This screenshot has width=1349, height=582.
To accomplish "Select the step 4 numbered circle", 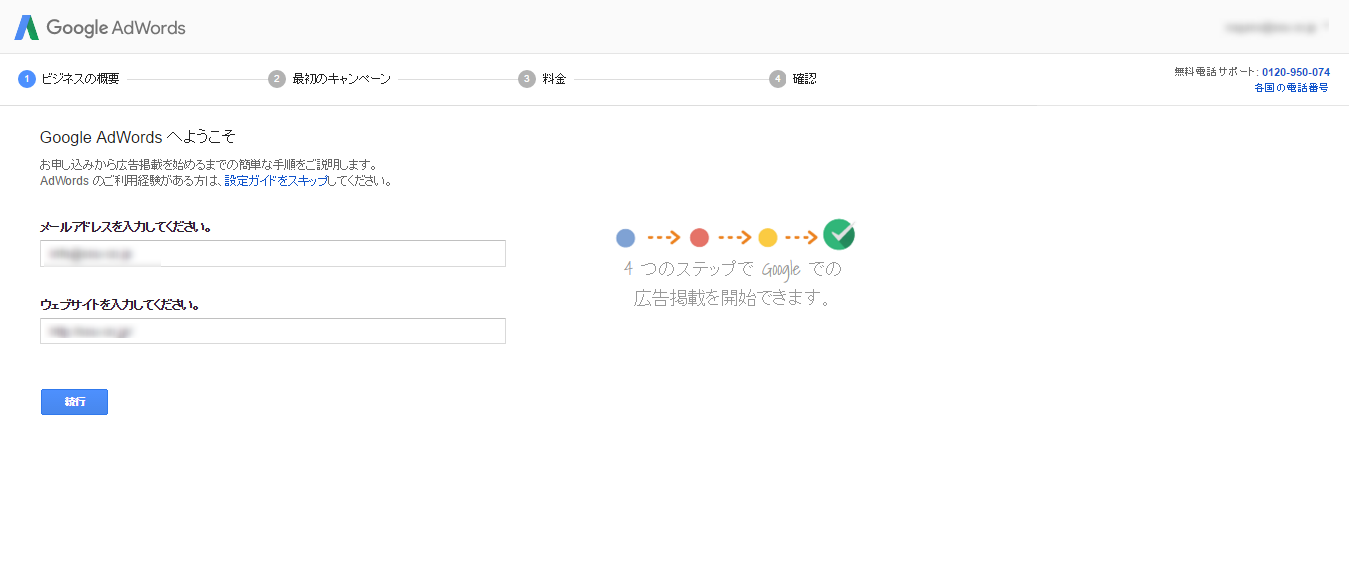I will click(x=778, y=79).
